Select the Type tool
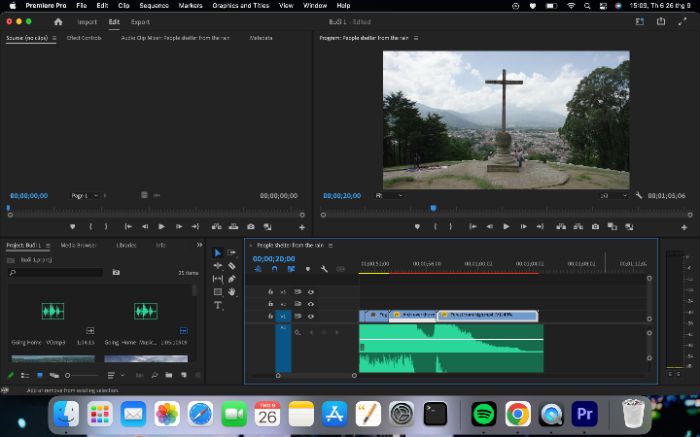This screenshot has height=437, width=700. [x=217, y=305]
